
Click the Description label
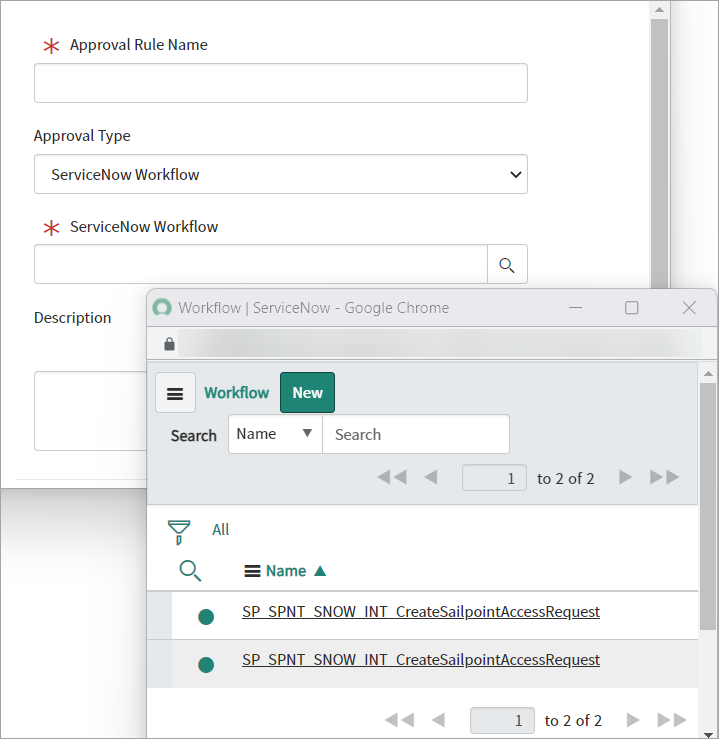coord(73,318)
